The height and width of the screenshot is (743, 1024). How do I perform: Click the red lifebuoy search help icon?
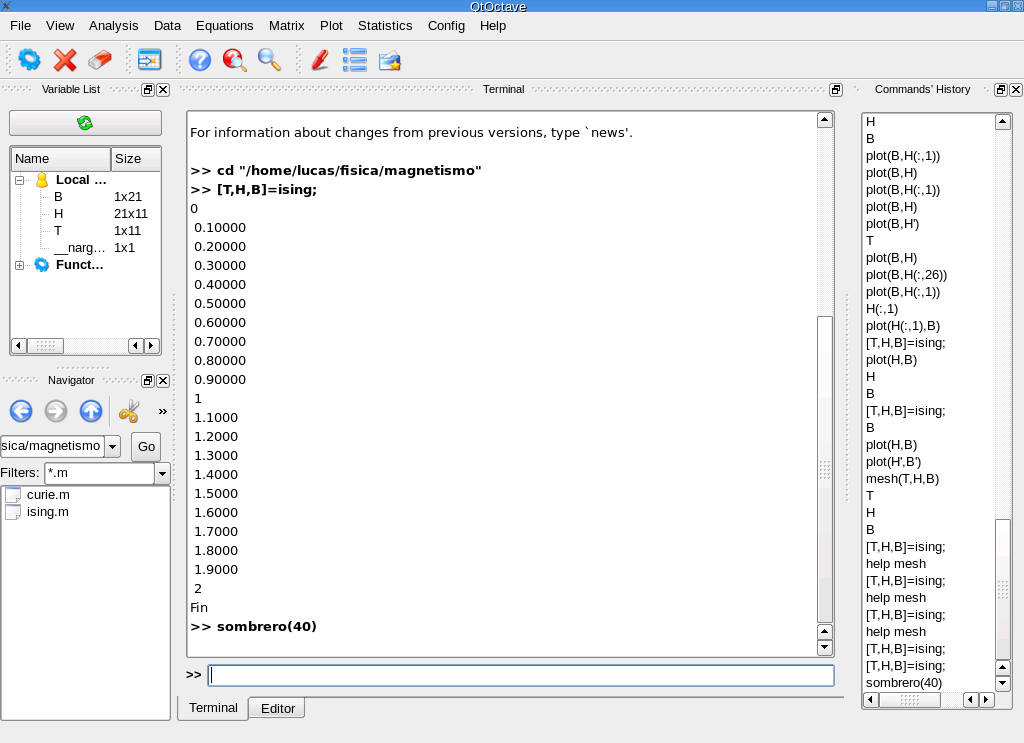(x=234, y=60)
